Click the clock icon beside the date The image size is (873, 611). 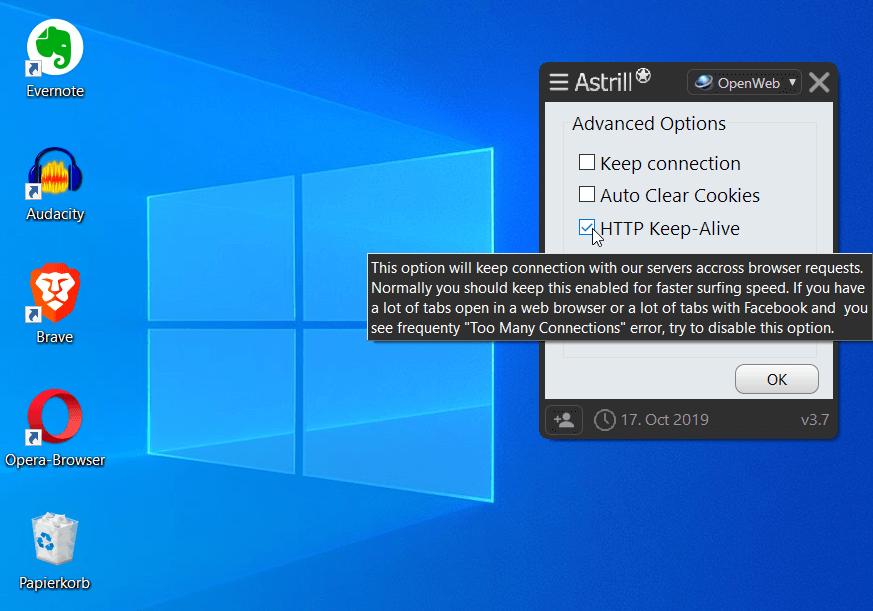(605, 420)
